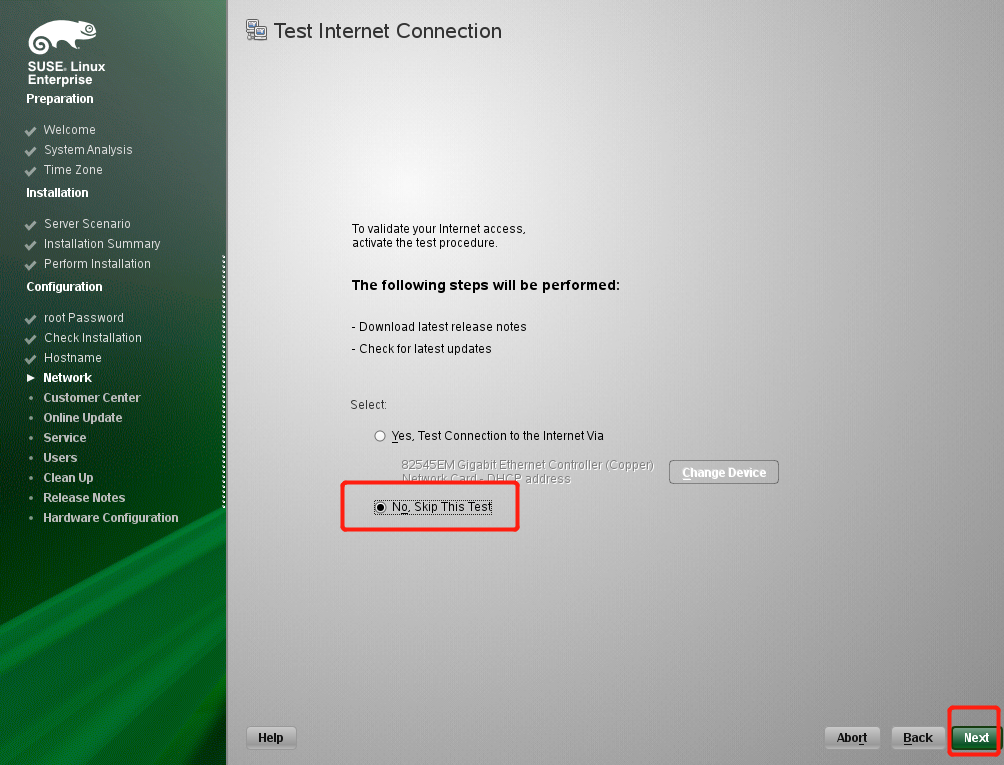
Task: Click the Check for latest updates line
Action: click(x=421, y=349)
